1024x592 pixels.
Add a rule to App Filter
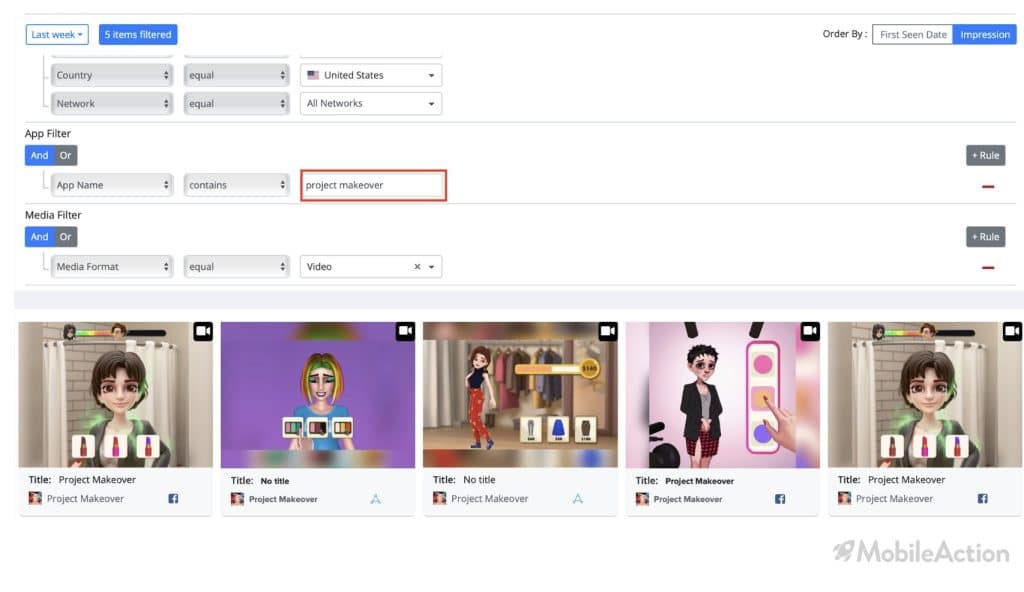(x=985, y=156)
